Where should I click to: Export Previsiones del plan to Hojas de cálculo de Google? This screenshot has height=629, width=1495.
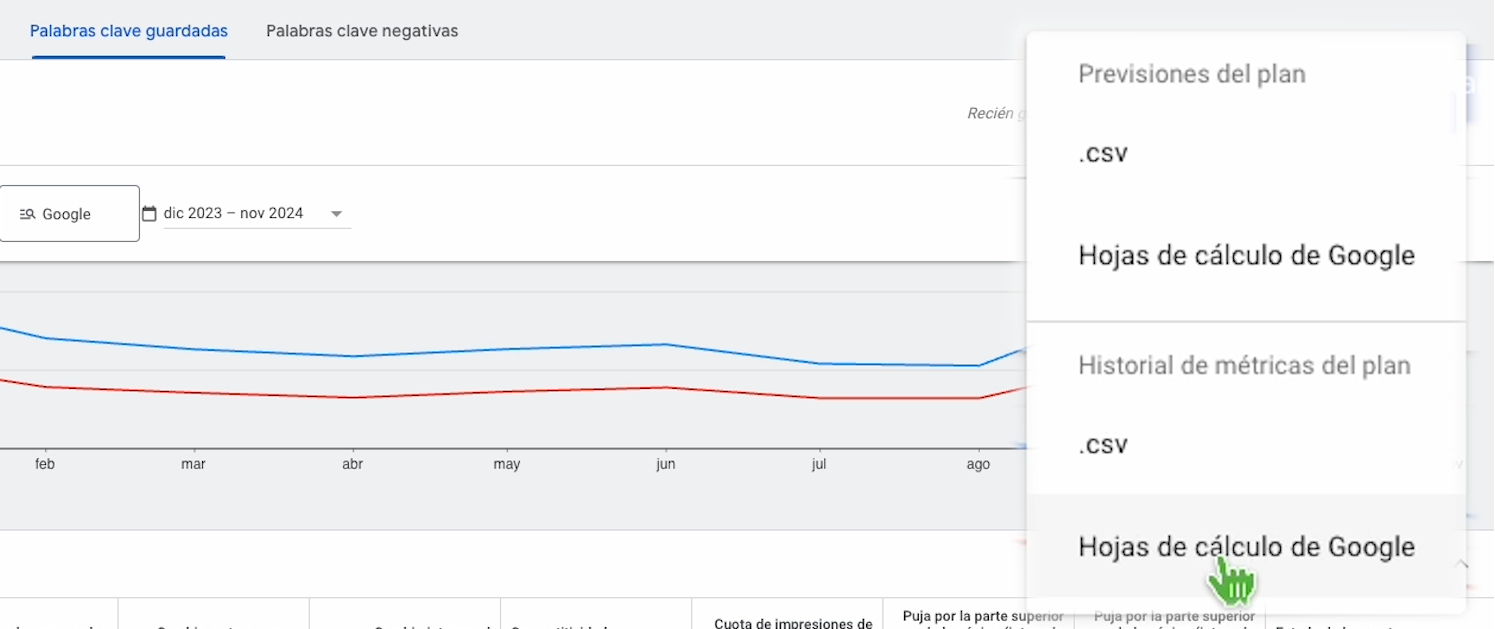coord(1246,256)
